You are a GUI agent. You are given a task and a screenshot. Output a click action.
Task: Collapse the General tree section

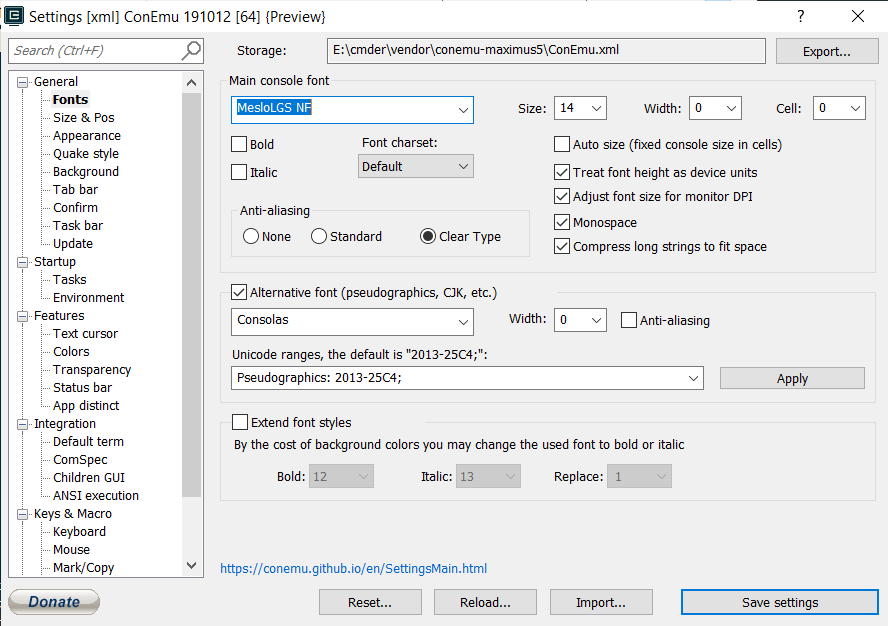coord(21,81)
